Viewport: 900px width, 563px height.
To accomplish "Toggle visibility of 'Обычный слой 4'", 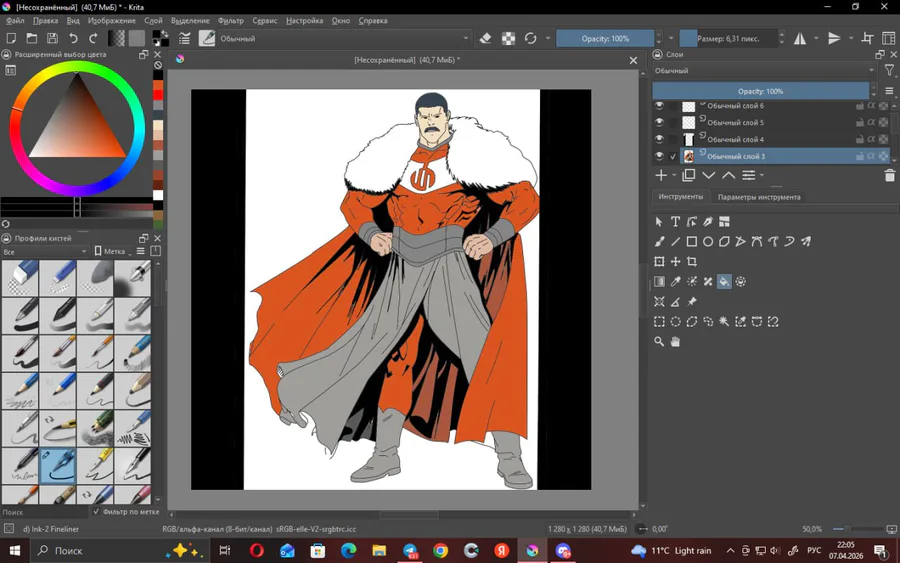I will [659, 139].
